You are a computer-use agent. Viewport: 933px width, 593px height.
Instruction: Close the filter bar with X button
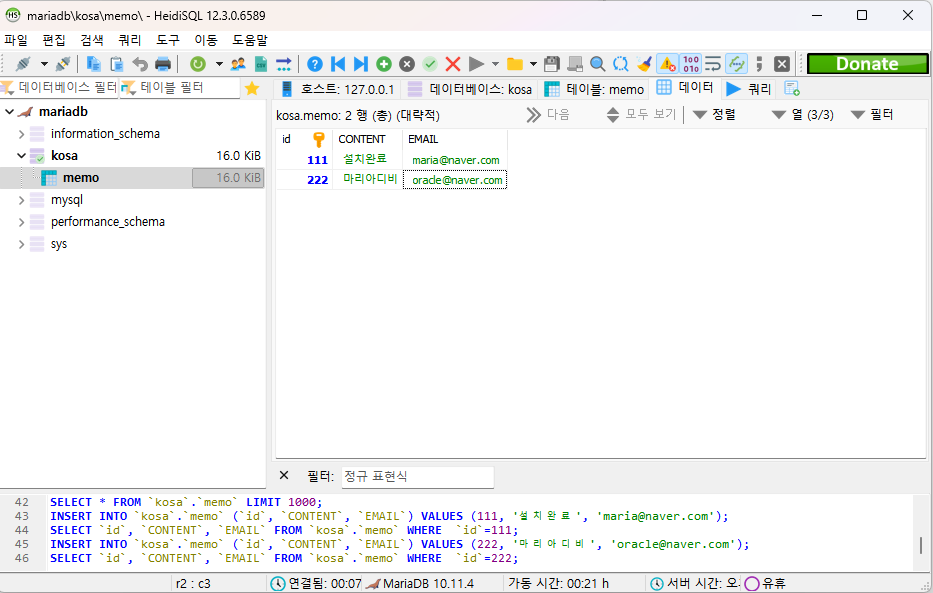pos(284,475)
